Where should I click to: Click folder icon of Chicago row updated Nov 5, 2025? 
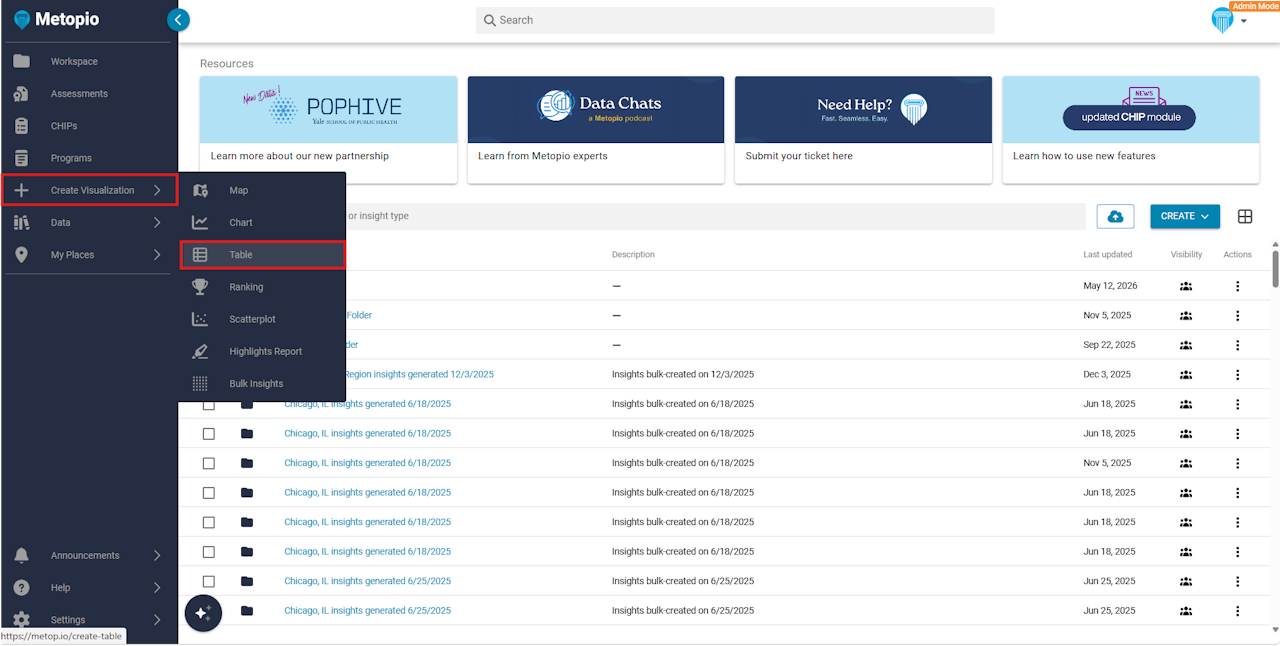(x=247, y=463)
